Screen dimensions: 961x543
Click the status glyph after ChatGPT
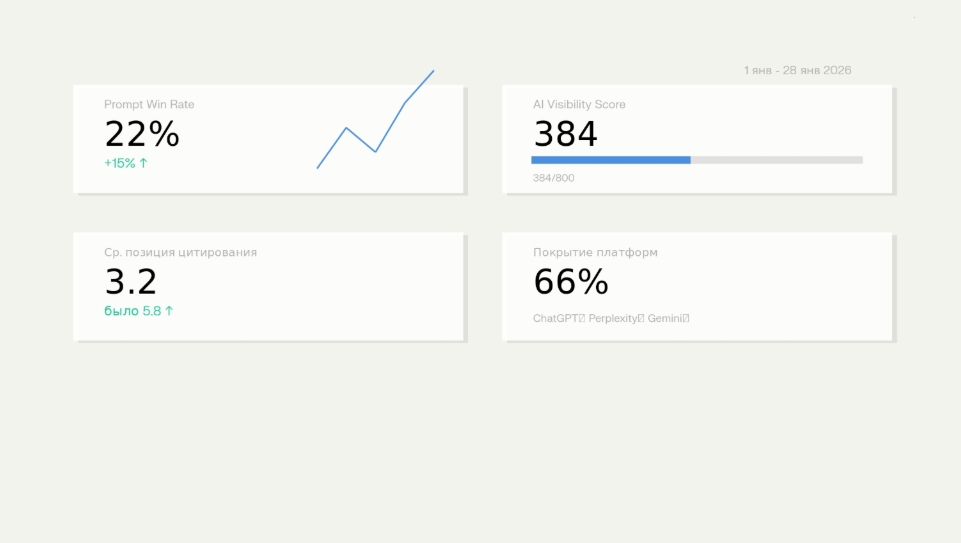pos(582,318)
